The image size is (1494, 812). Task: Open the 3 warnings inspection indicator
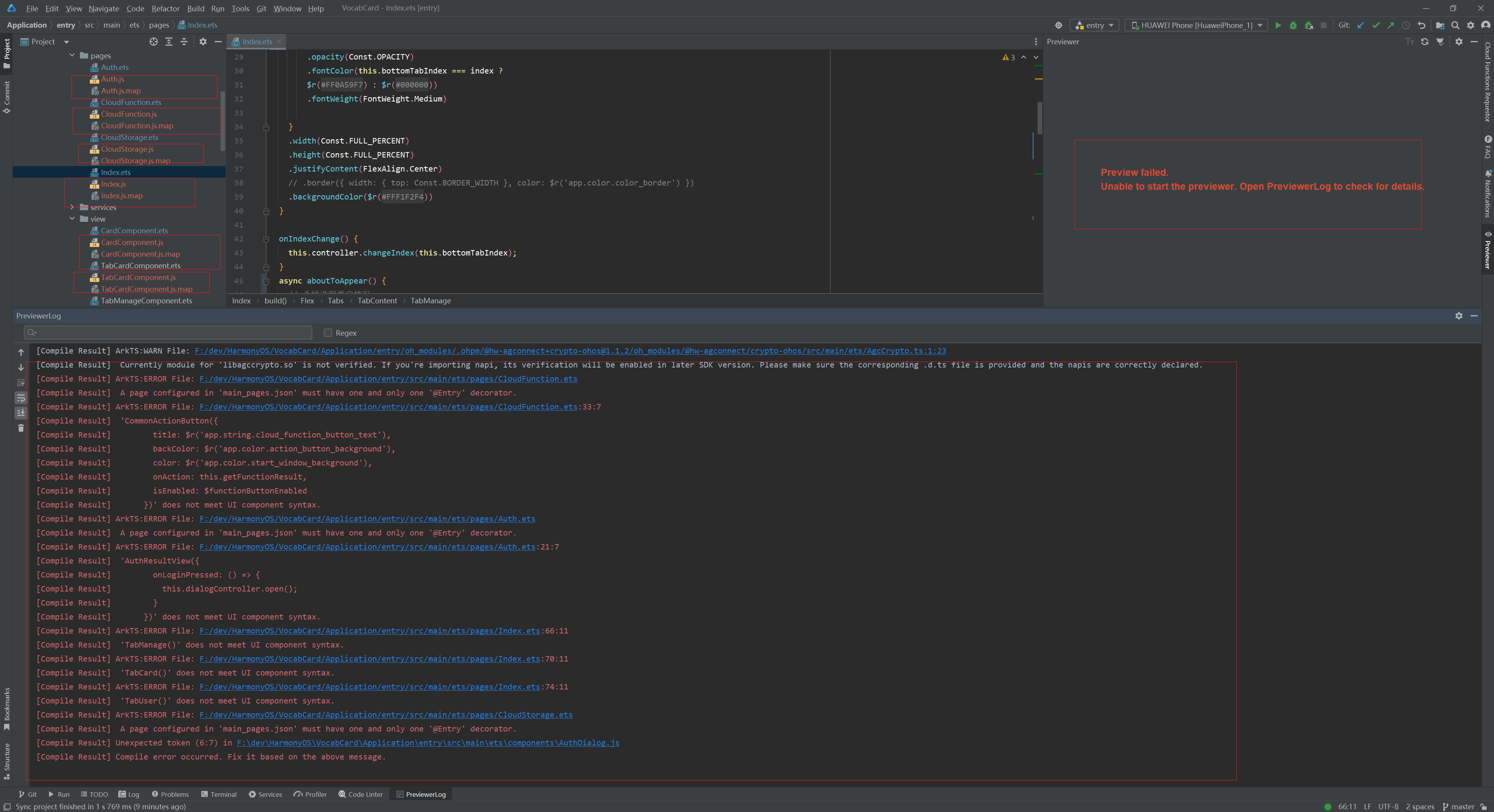click(x=1008, y=58)
